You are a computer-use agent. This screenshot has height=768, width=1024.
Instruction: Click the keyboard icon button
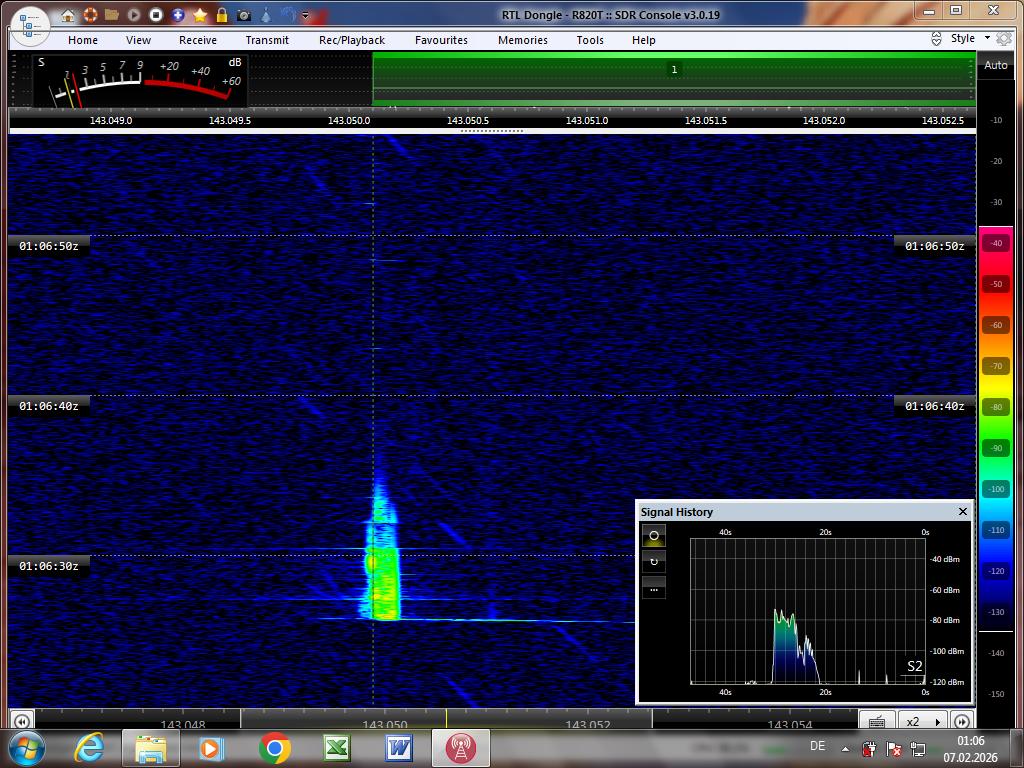877,720
